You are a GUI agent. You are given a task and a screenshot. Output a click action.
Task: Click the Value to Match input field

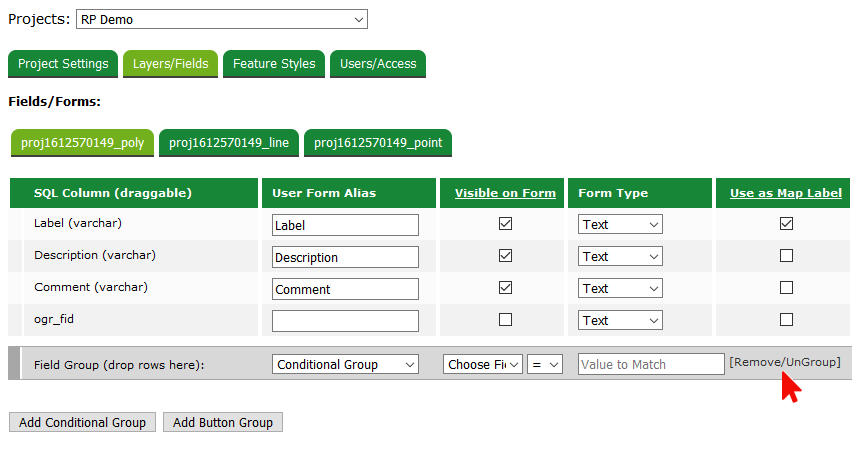coord(651,365)
